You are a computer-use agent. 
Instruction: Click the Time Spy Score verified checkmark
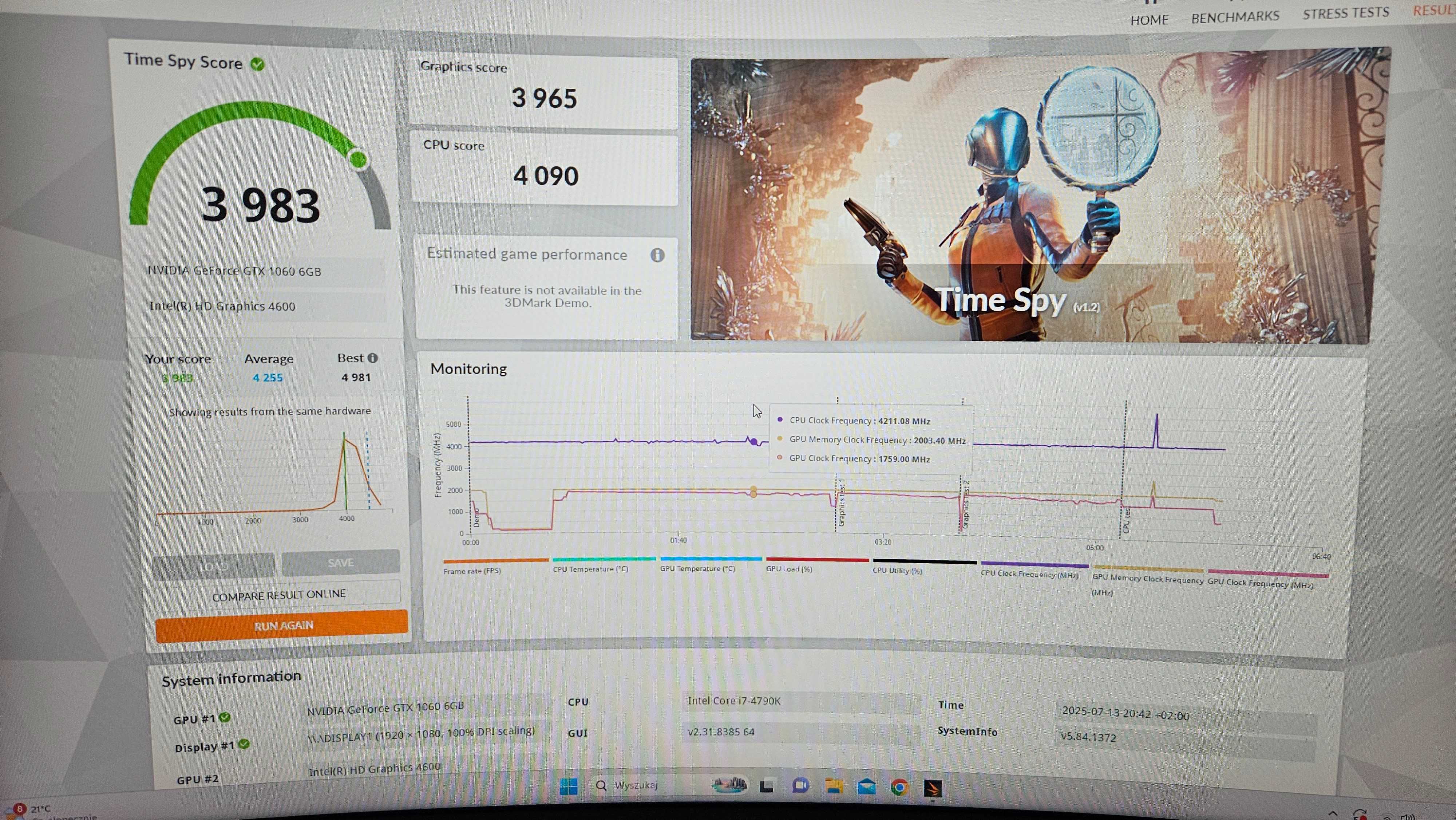point(258,64)
